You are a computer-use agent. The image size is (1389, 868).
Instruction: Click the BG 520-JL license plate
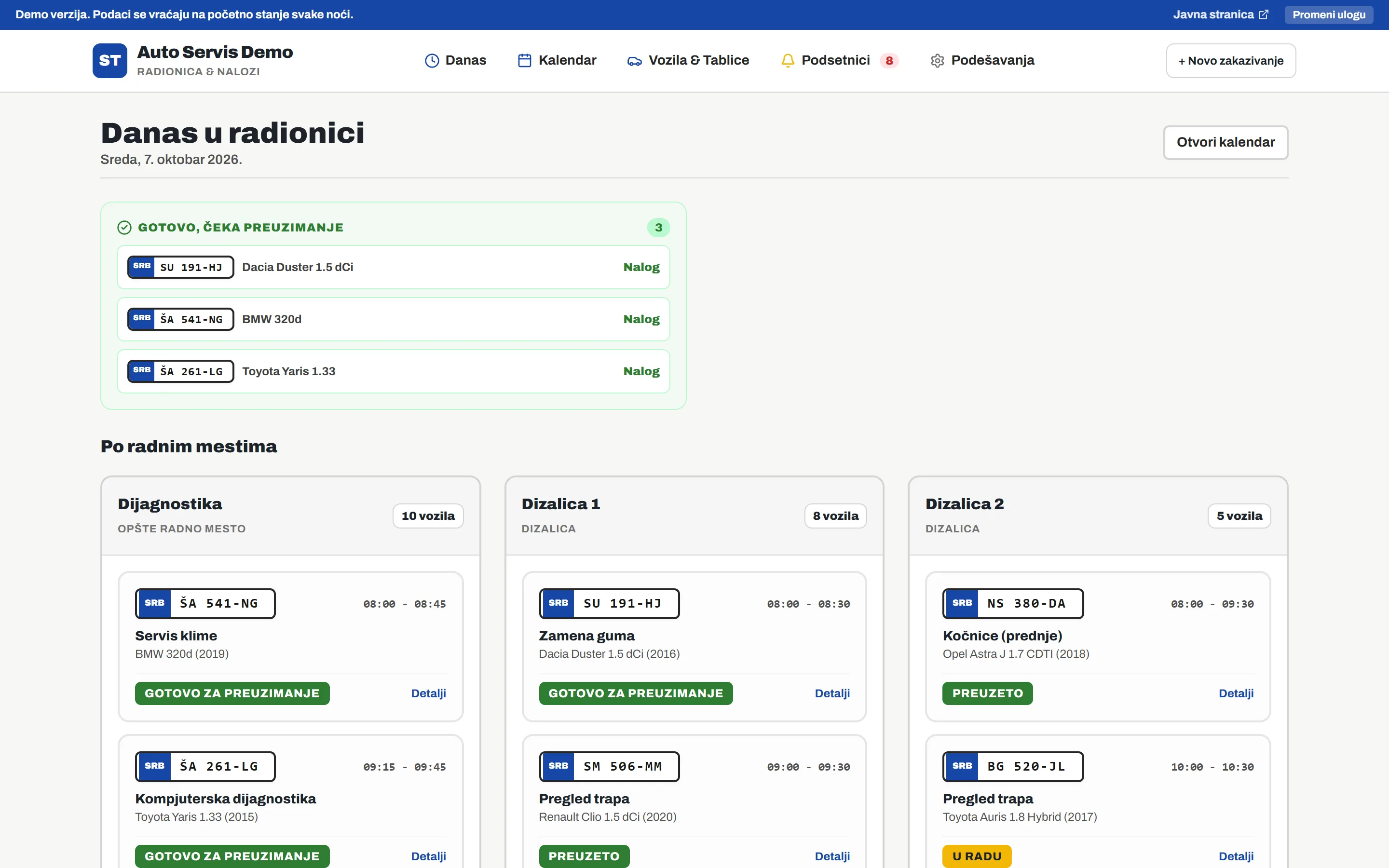pos(1013,767)
